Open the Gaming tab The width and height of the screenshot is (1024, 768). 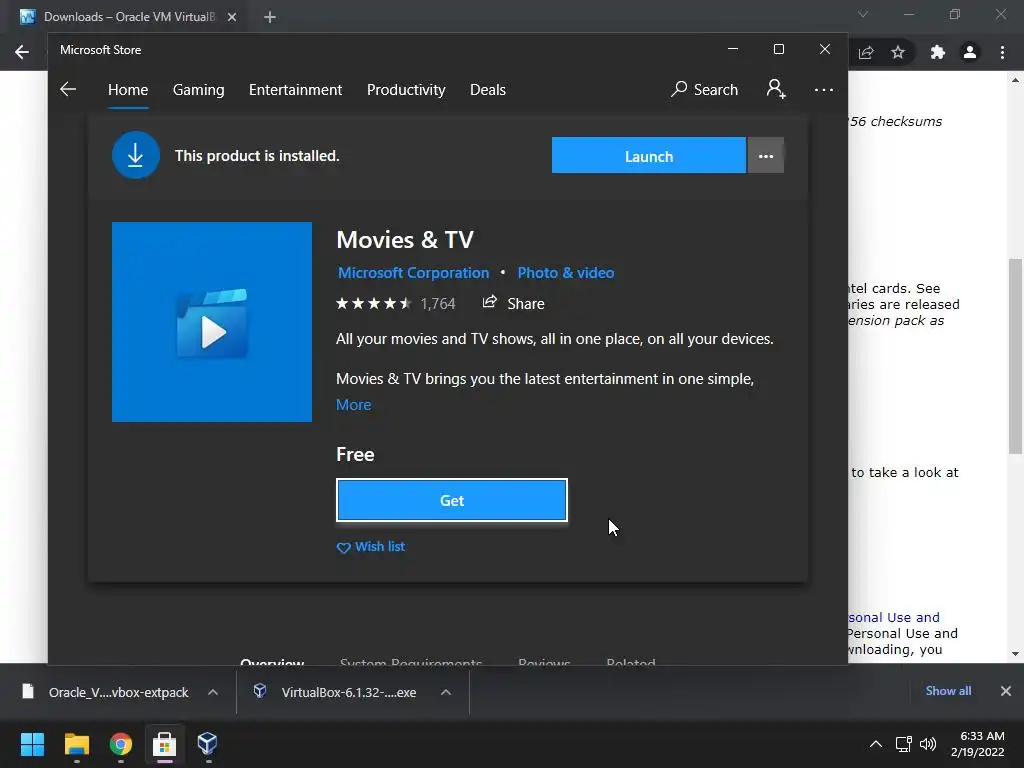pos(199,89)
